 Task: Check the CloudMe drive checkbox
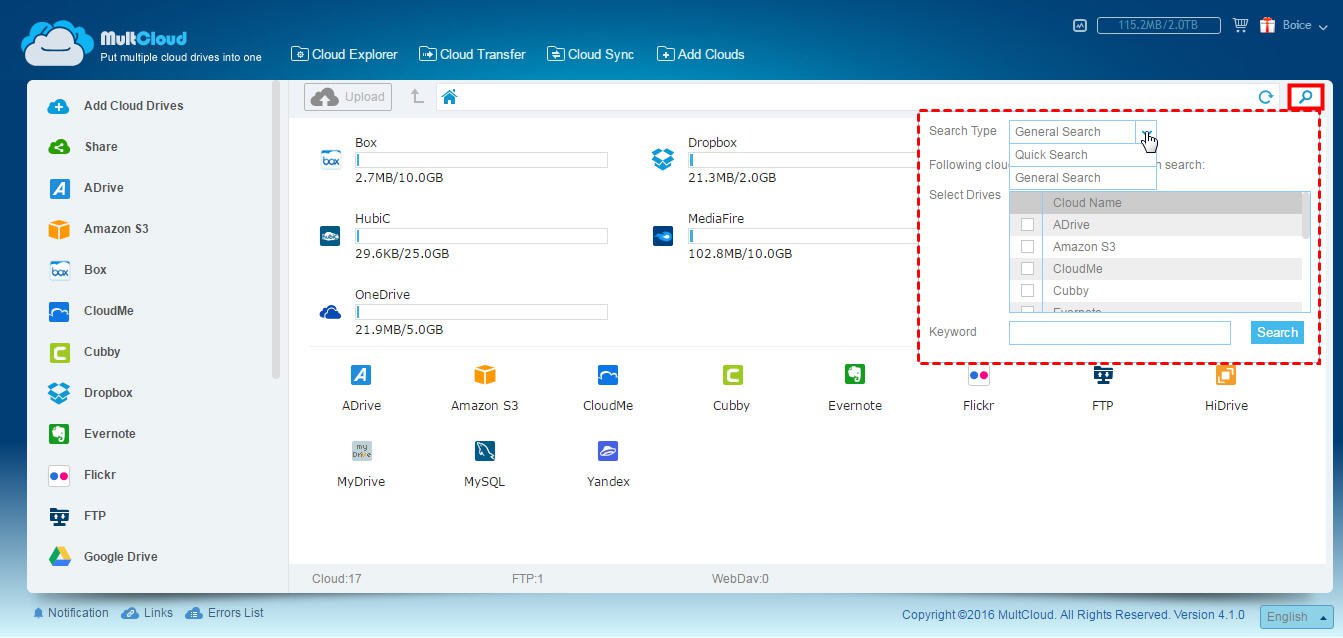tap(1027, 269)
